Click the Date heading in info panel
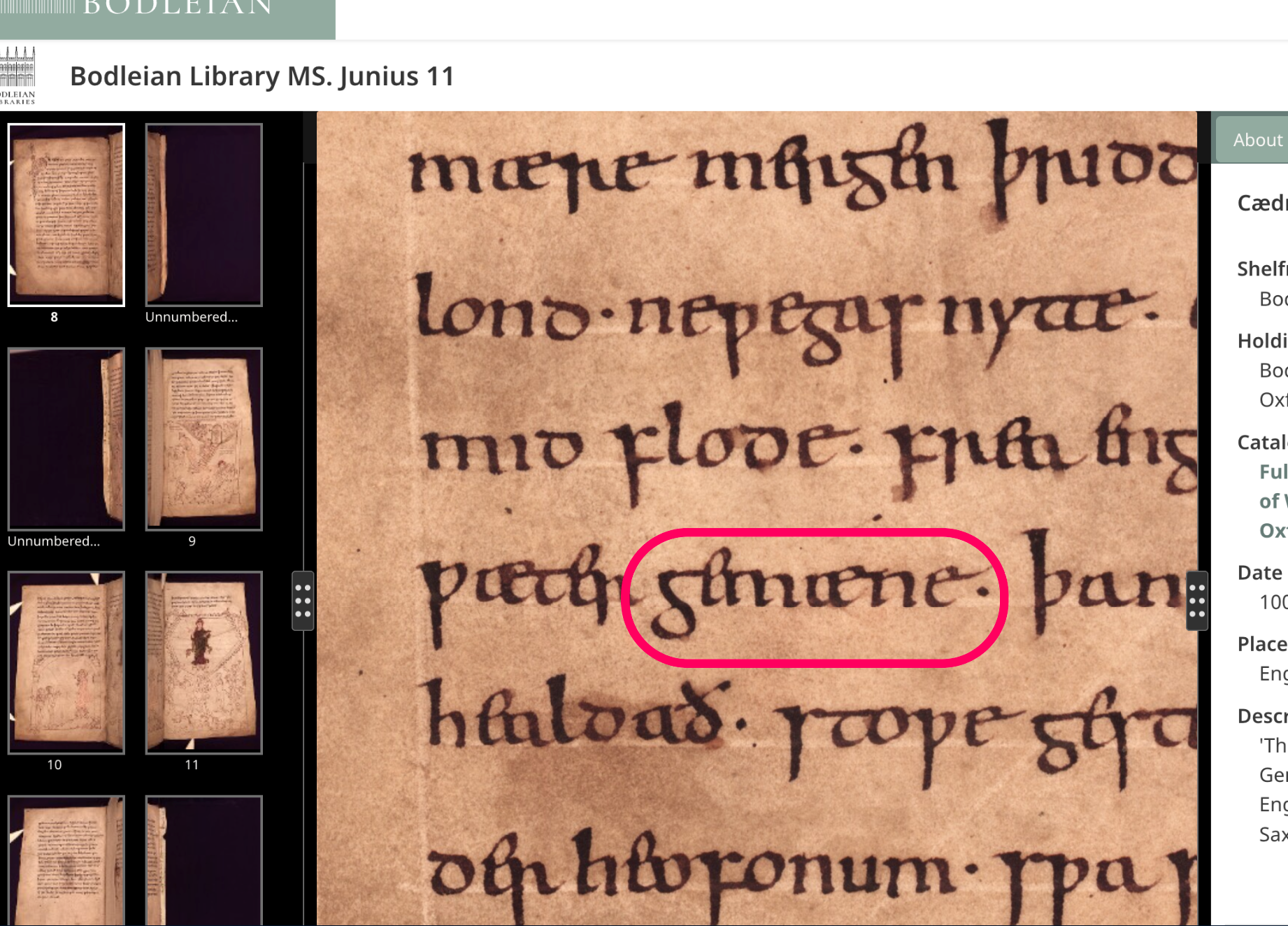 (1260, 572)
